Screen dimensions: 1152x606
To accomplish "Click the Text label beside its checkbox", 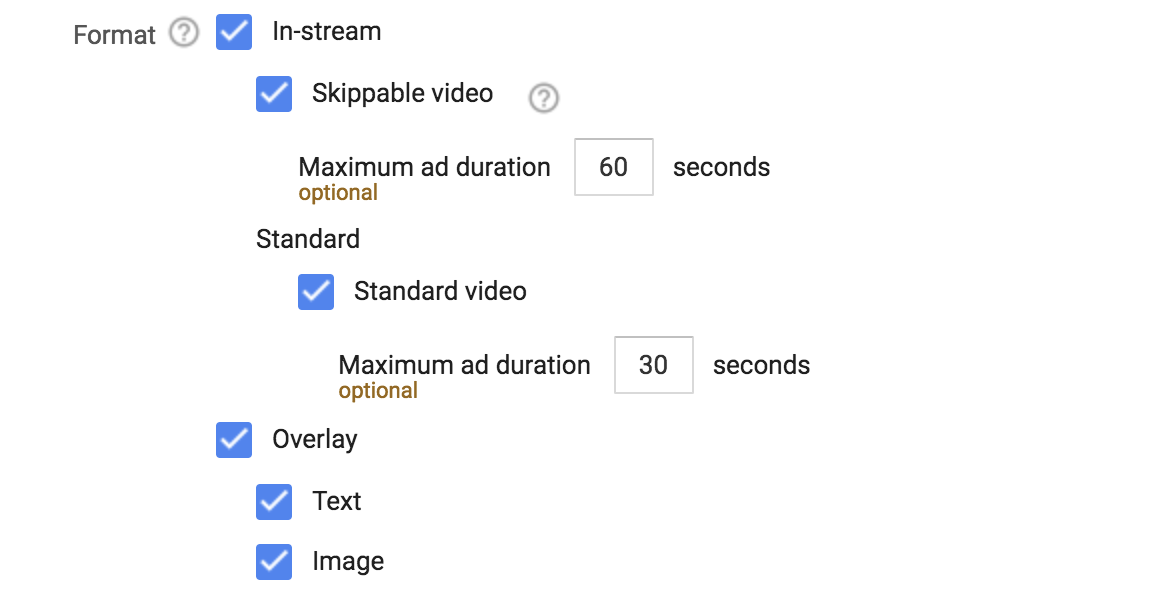I will pyautogui.click(x=337, y=501).
